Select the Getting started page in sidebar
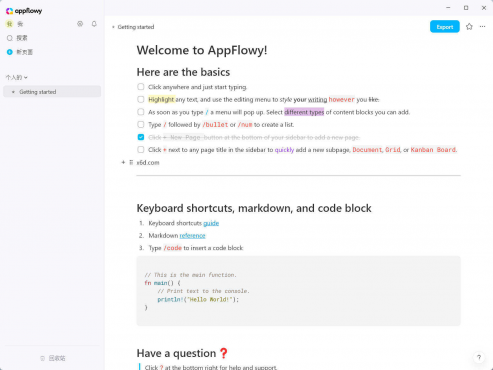This screenshot has height=370, width=493. pos(52,92)
